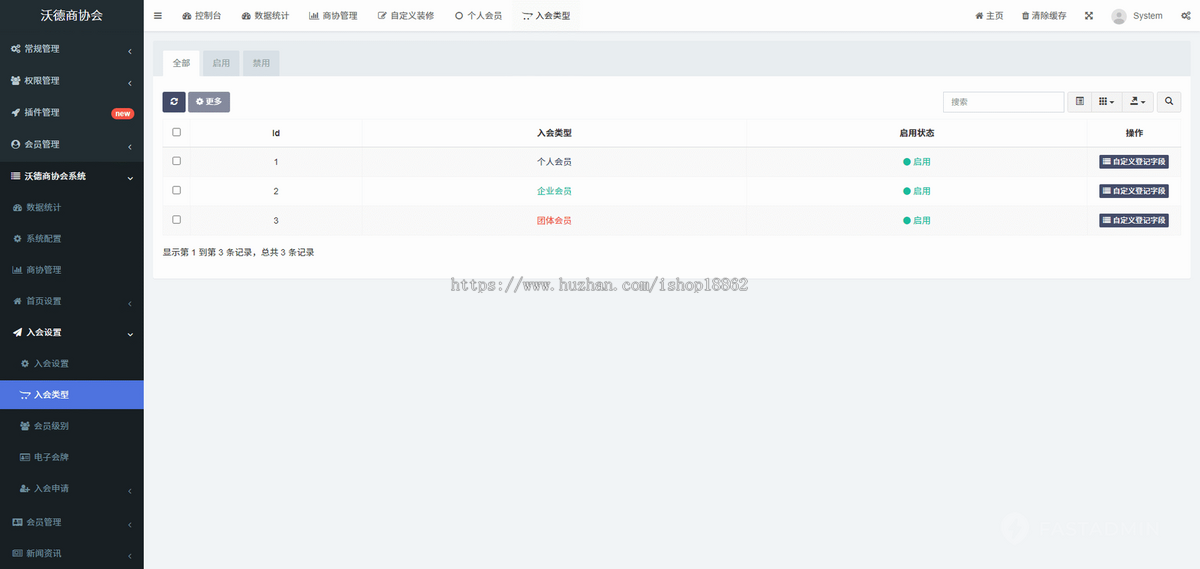Click 清除缓存 clear cache link
The height and width of the screenshot is (569, 1200).
pos(1044,16)
